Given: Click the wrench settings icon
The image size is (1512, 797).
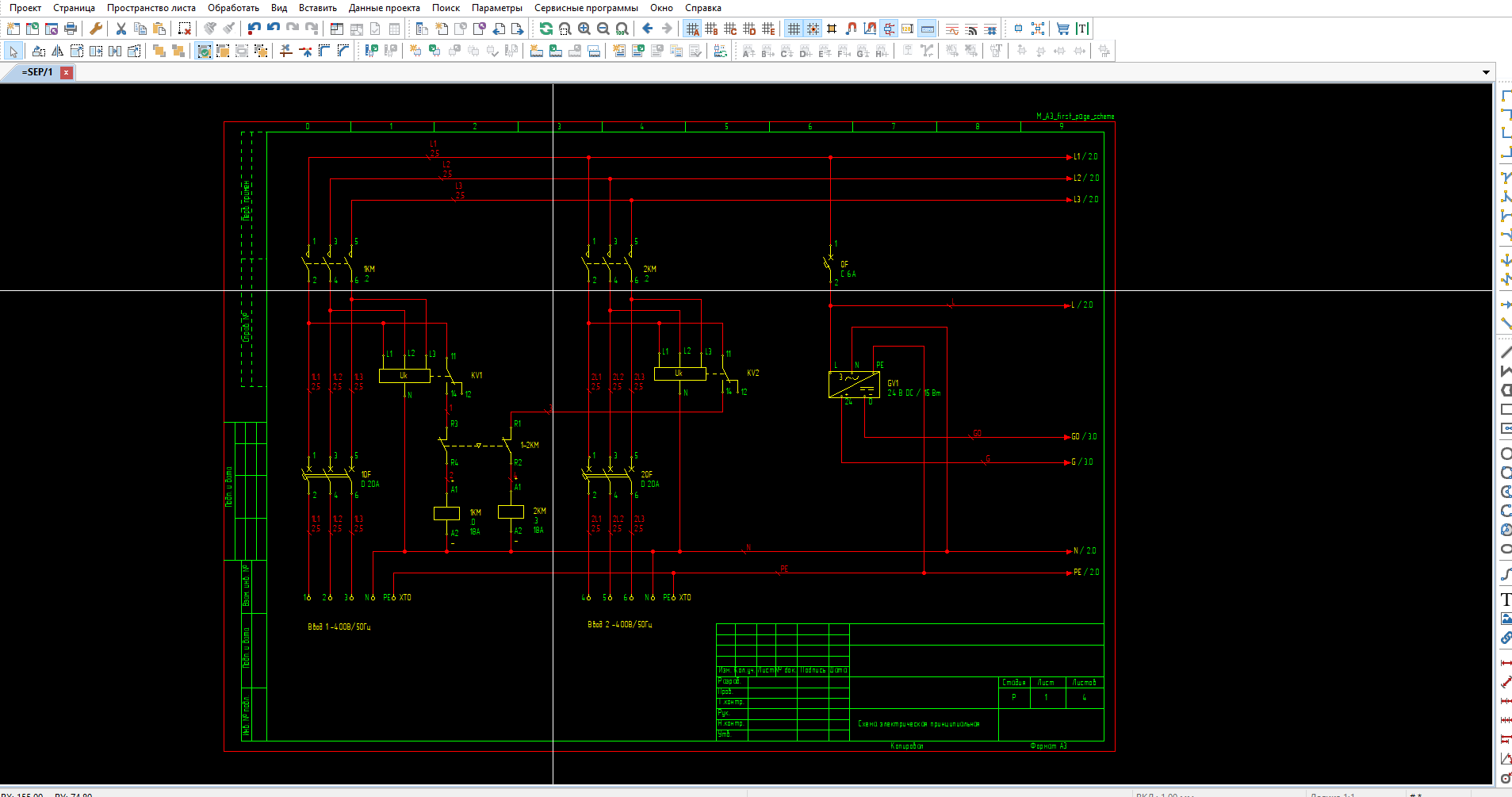Looking at the screenshot, I should [x=96, y=29].
